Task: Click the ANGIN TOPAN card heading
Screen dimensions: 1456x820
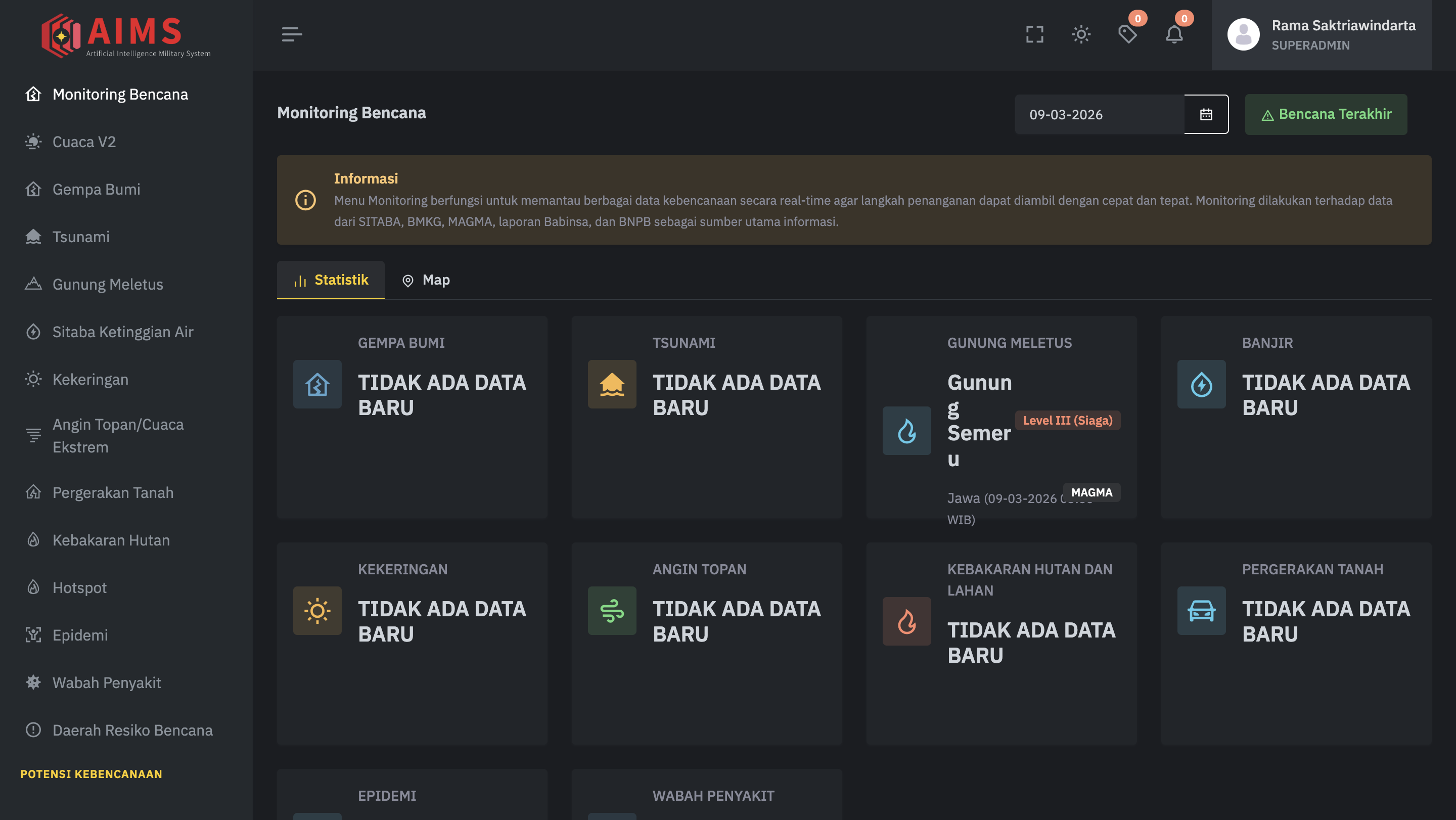Action: pyautogui.click(x=699, y=569)
